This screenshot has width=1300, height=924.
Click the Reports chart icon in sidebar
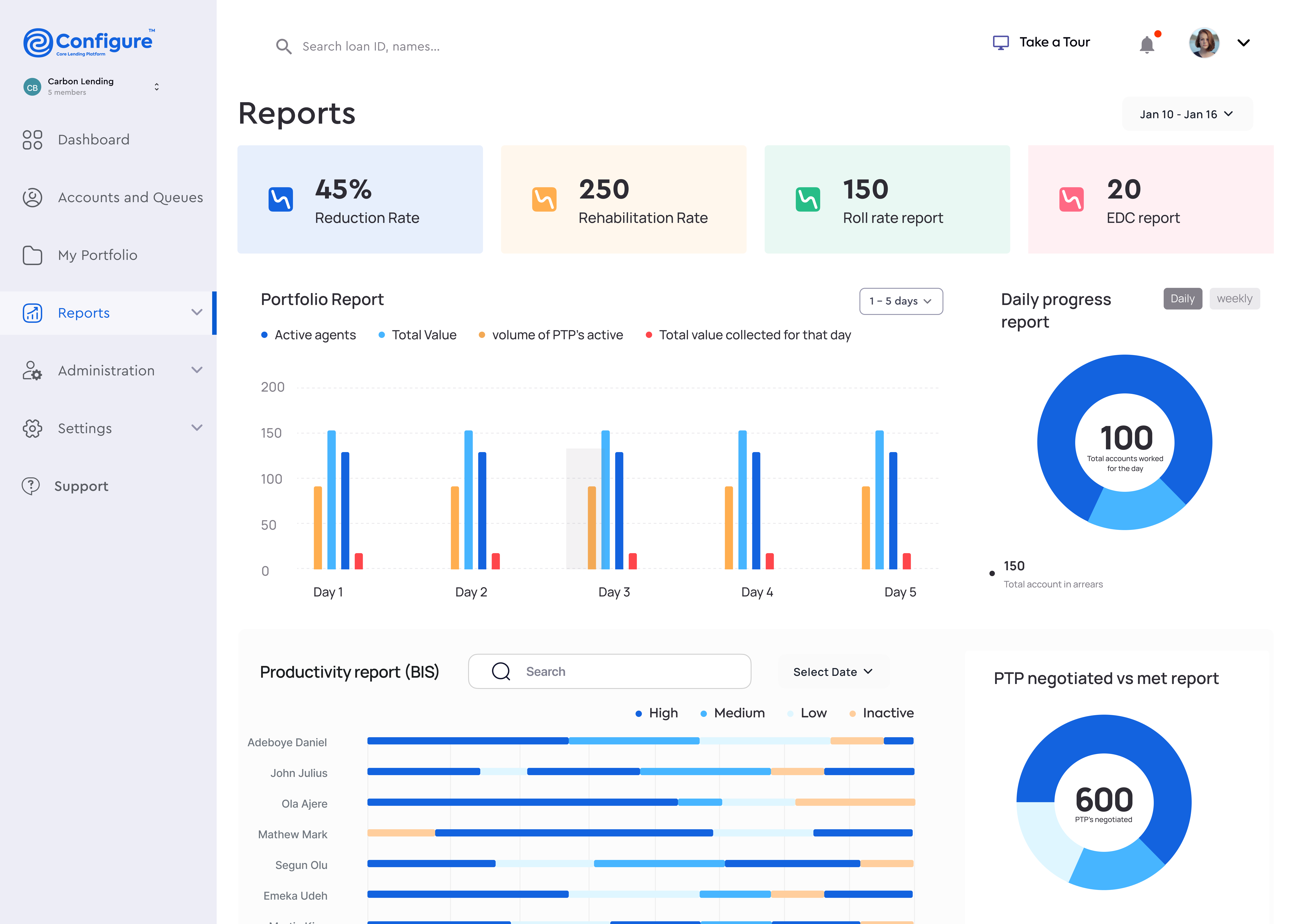[x=32, y=313]
